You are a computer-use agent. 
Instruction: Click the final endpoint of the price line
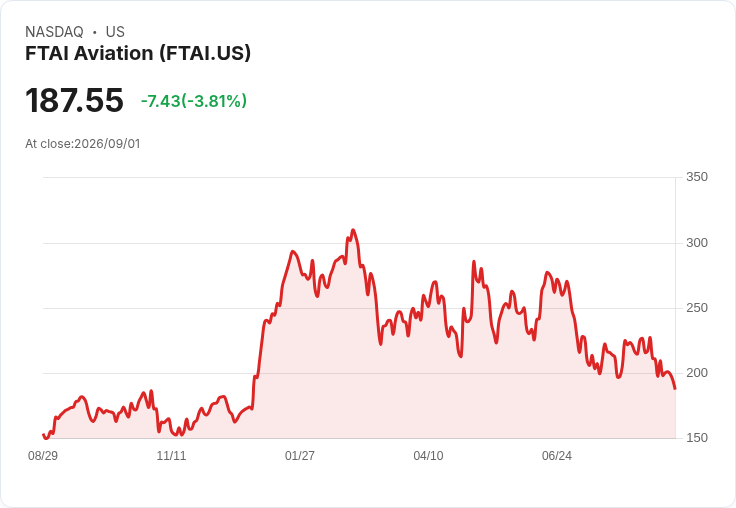[675, 388]
